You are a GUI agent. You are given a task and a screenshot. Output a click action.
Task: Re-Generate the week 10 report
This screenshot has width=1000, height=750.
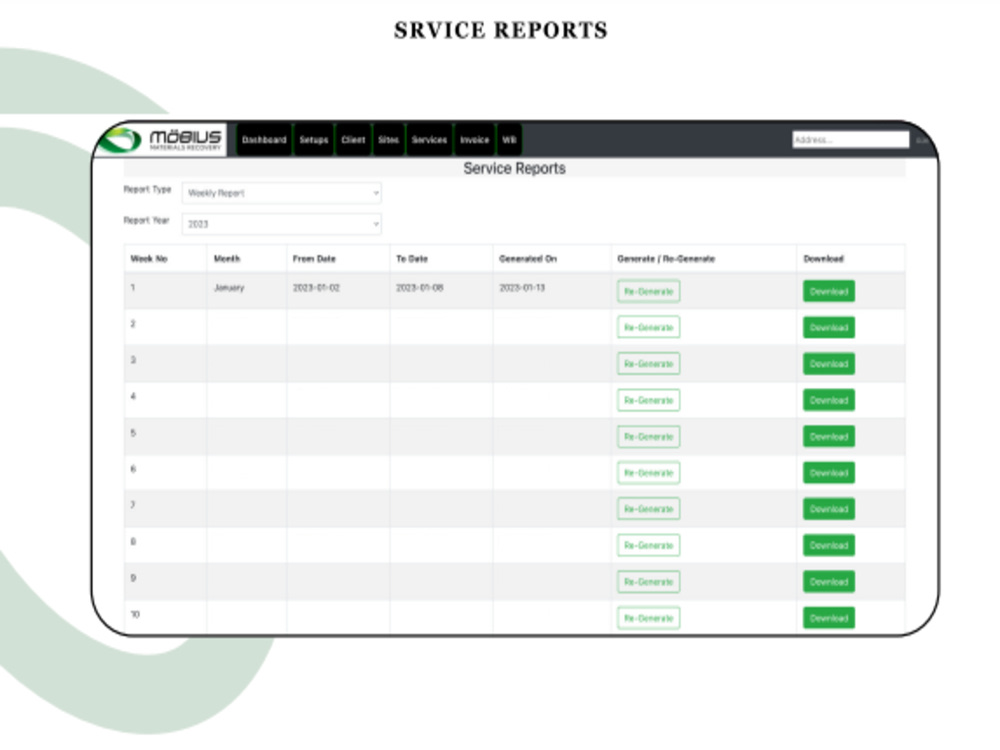pyautogui.click(x=649, y=618)
